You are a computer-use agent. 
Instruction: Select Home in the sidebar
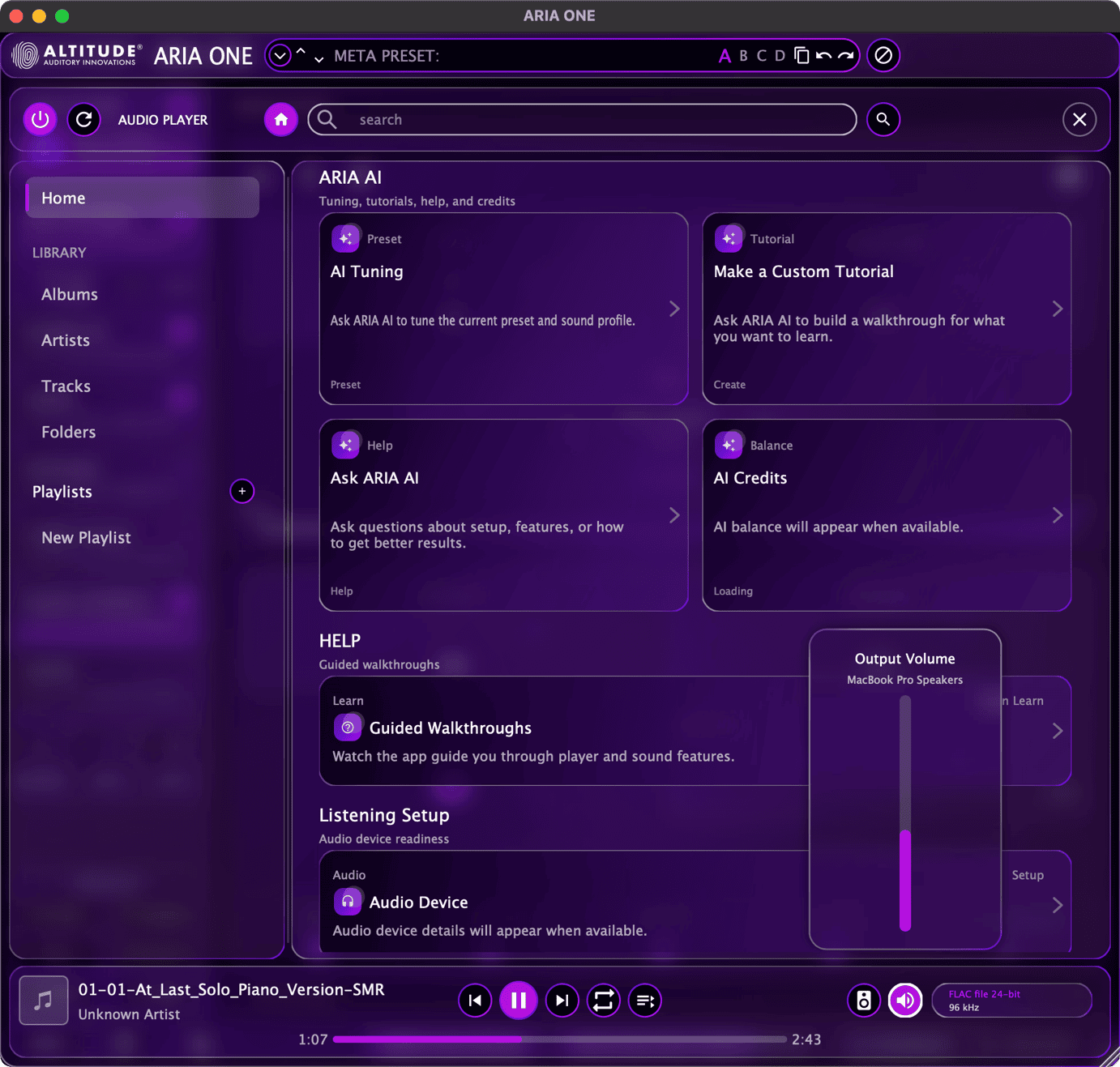click(x=143, y=198)
